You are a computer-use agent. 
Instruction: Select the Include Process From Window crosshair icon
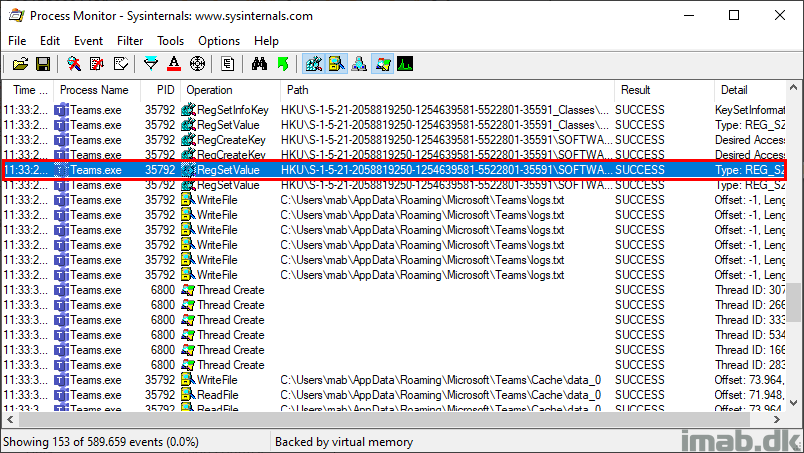tap(197, 64)
